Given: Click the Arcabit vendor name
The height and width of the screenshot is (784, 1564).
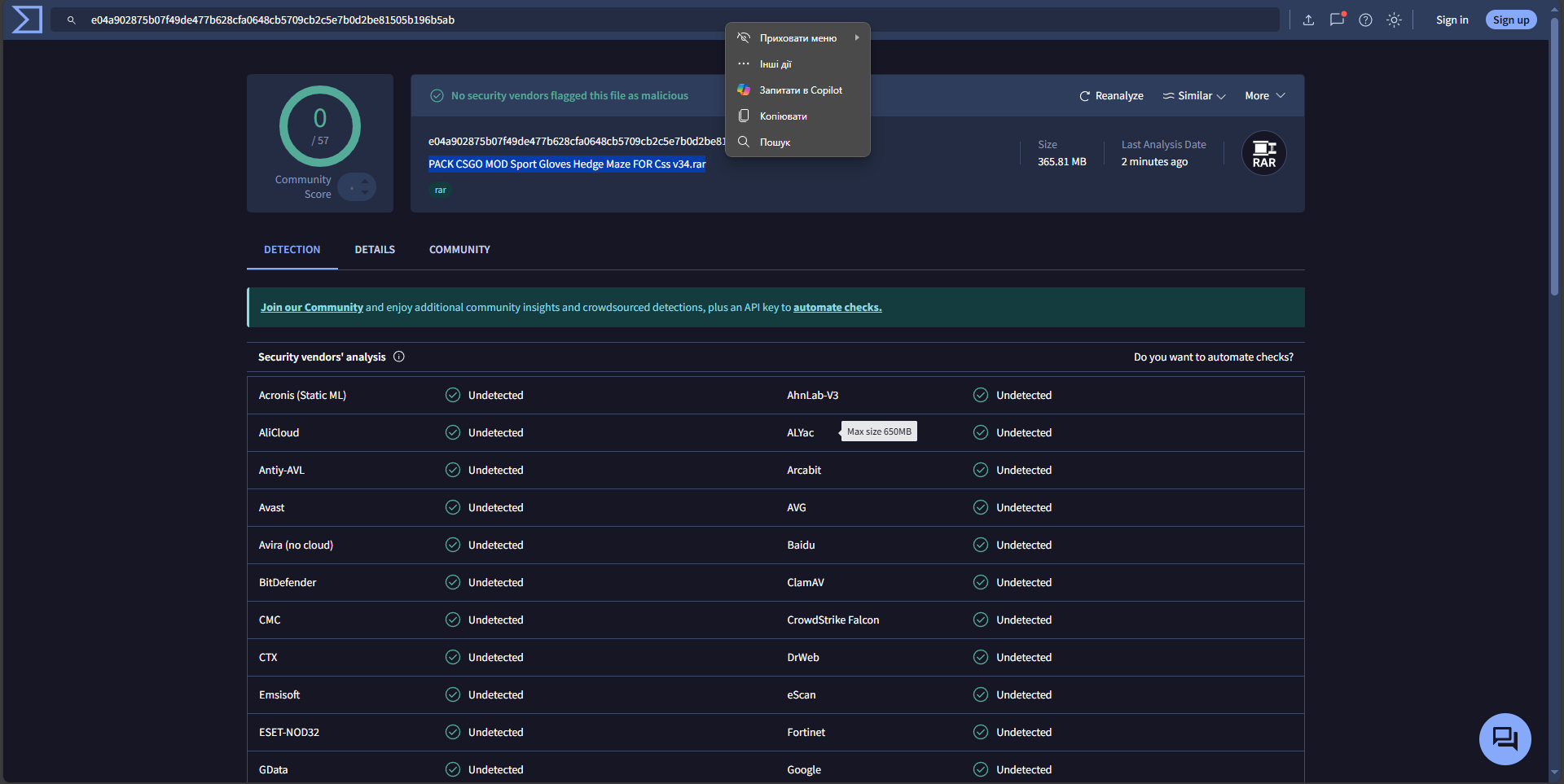Looking at the screenshot, I should (804, 470).
